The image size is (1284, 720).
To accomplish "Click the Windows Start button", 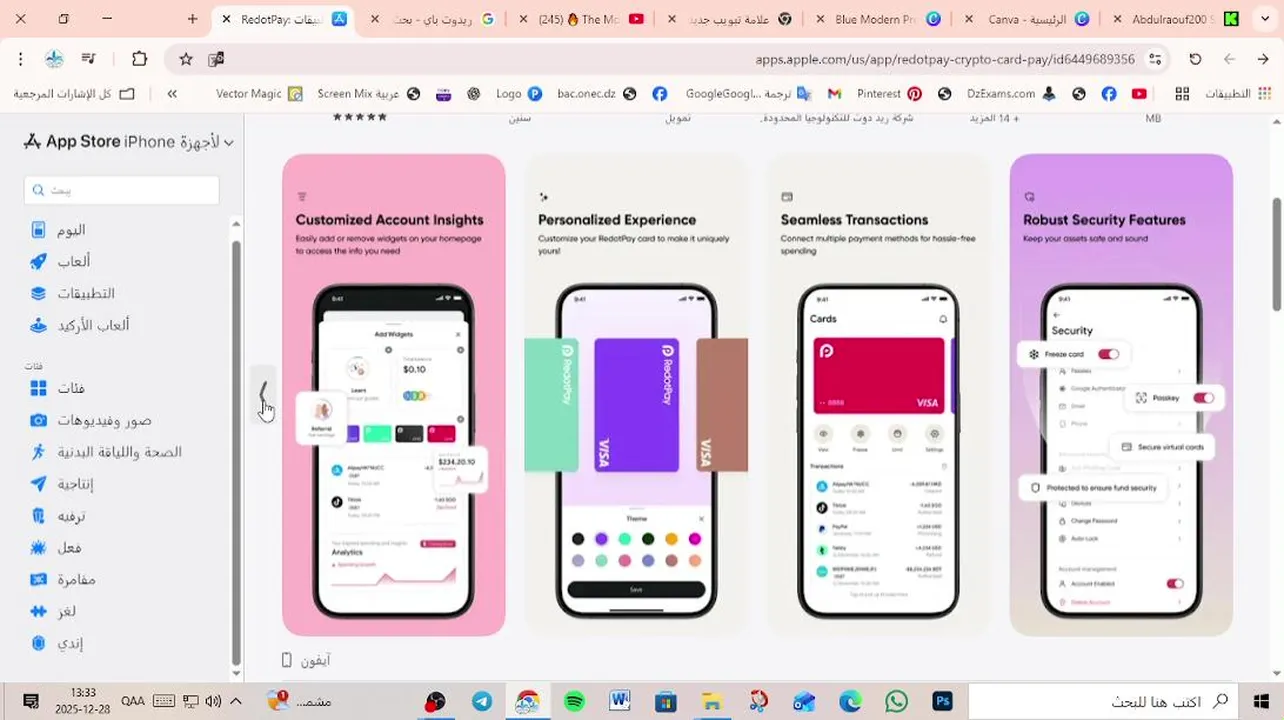I will [x=1262, y=701].
